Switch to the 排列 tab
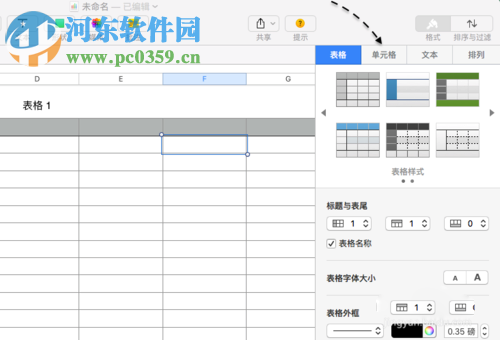Screen dimensions: 503x361 [476, 55]
